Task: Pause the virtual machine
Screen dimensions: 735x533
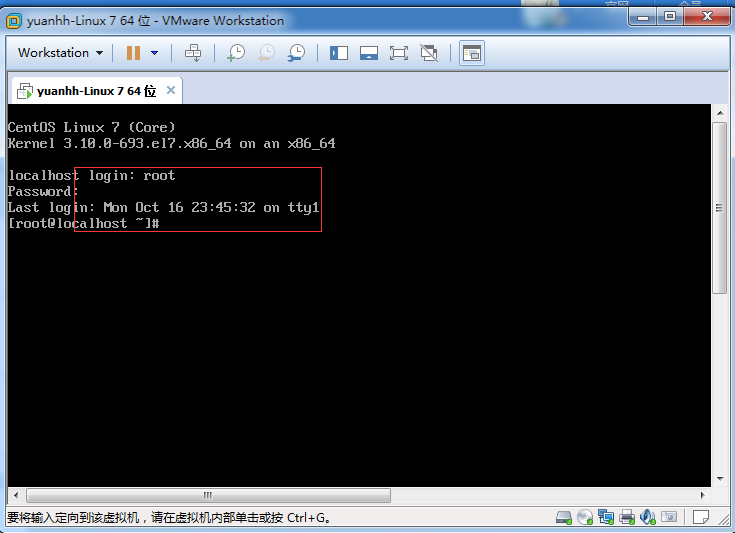Action: click(x=134, y=53)
